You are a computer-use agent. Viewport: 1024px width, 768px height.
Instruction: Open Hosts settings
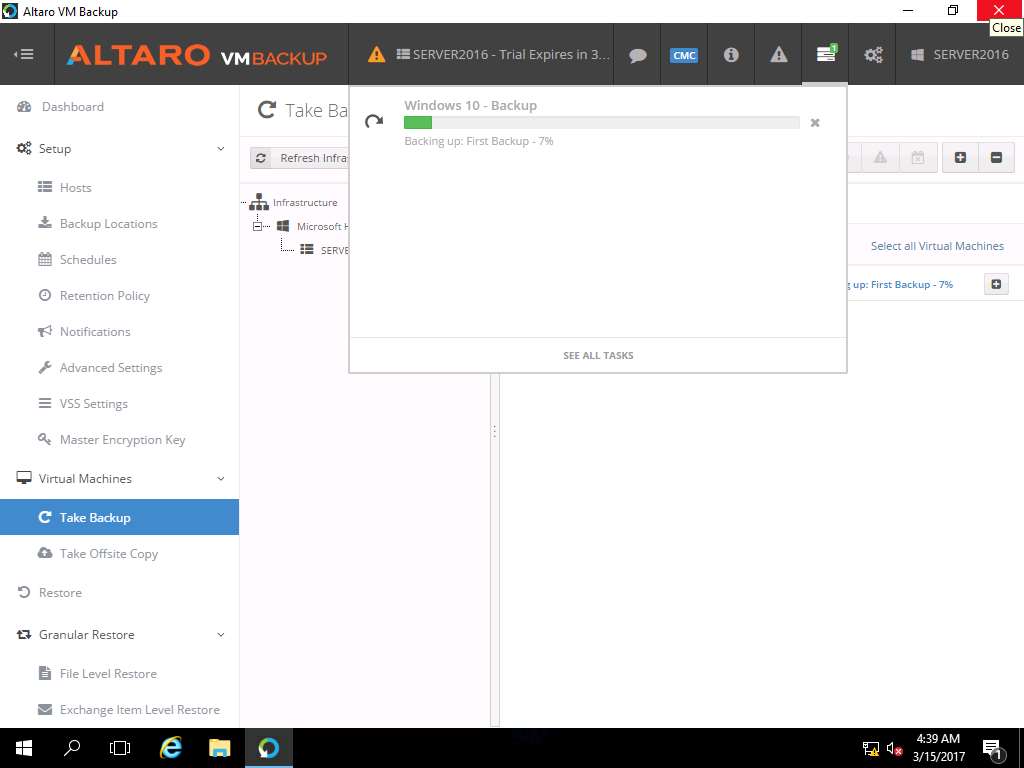pyautogui.click(x=75, y=187)
